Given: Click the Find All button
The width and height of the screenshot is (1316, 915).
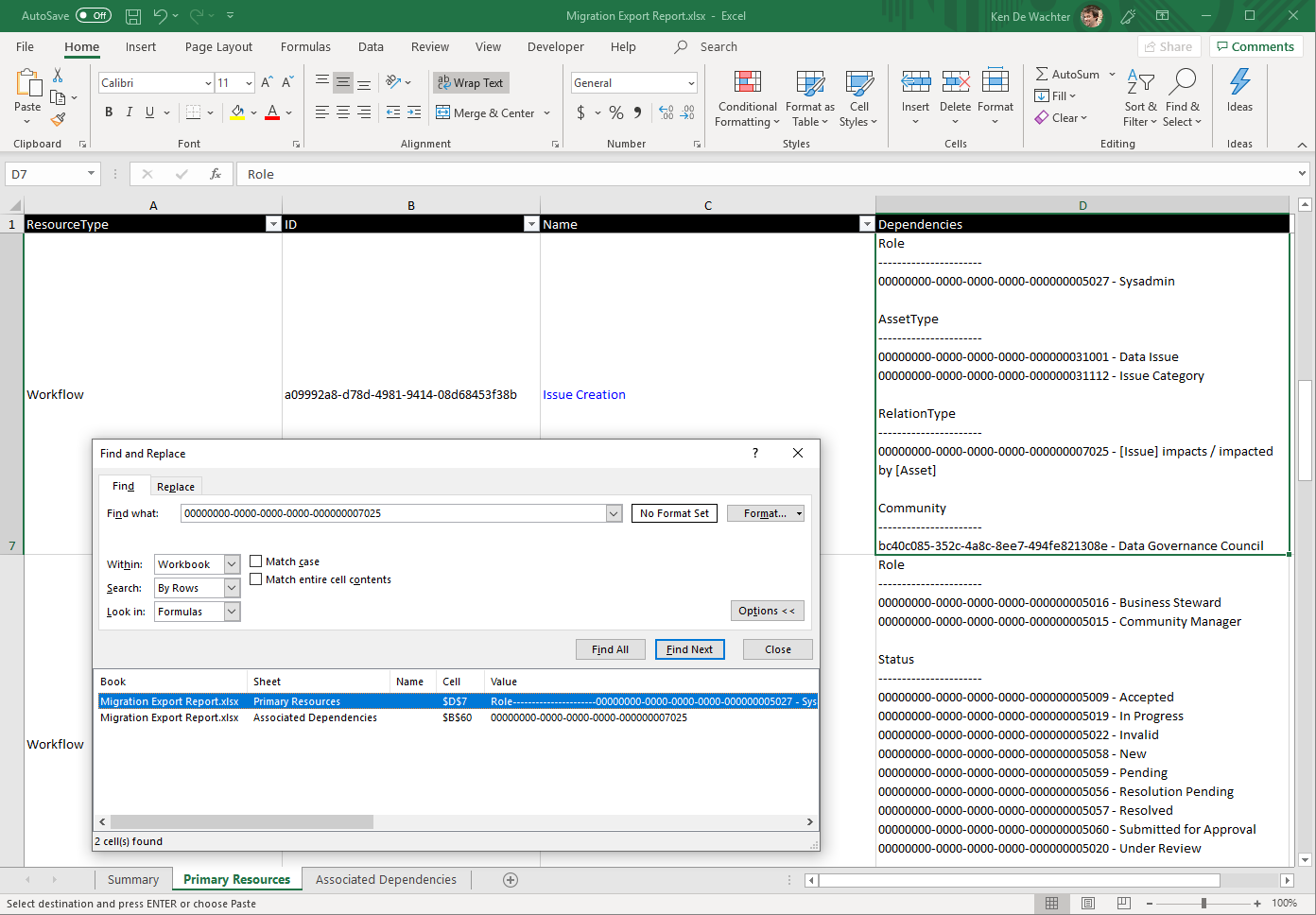Looking at the screenshot, I should click(610, 649).
